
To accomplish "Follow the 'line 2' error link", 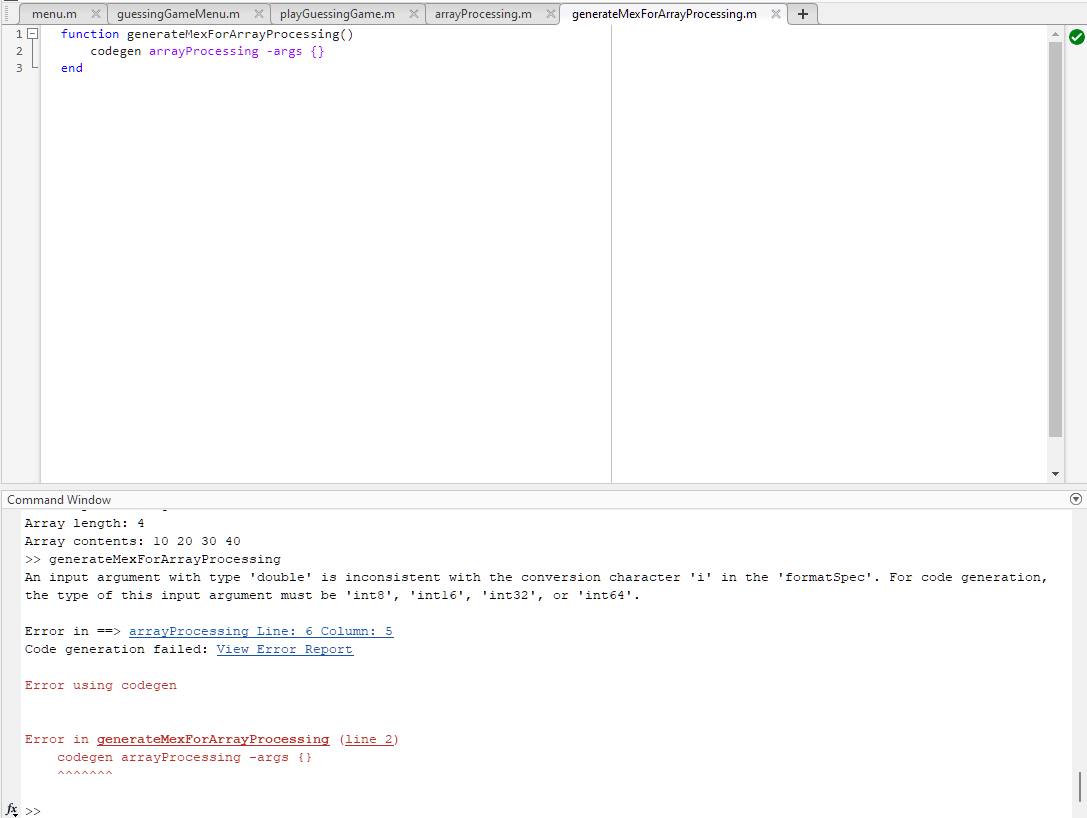I will pos(369,740).
